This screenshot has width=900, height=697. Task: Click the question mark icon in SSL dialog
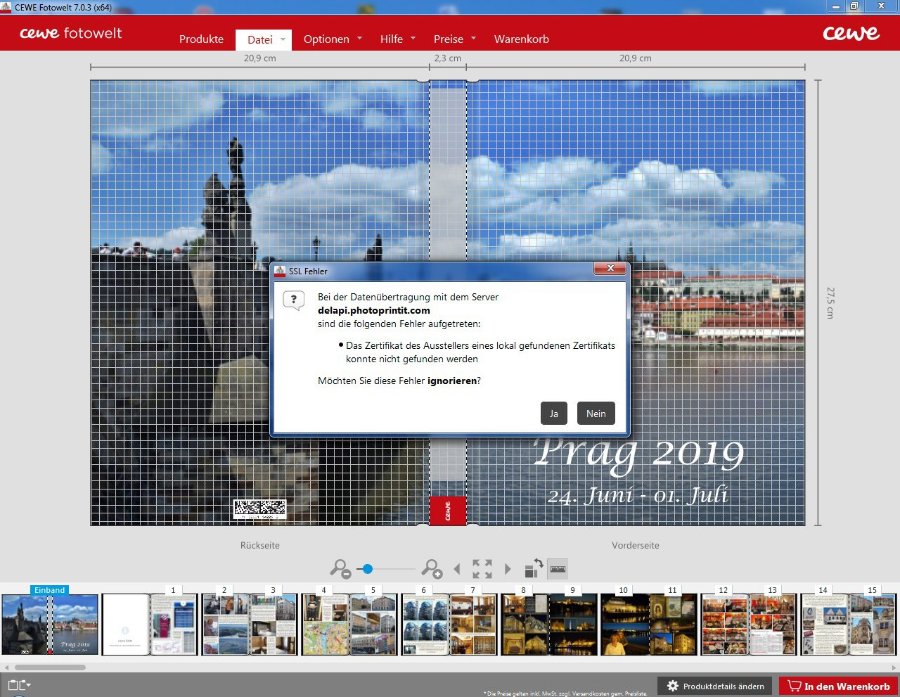pyautogui.click(x=294, y=300)
